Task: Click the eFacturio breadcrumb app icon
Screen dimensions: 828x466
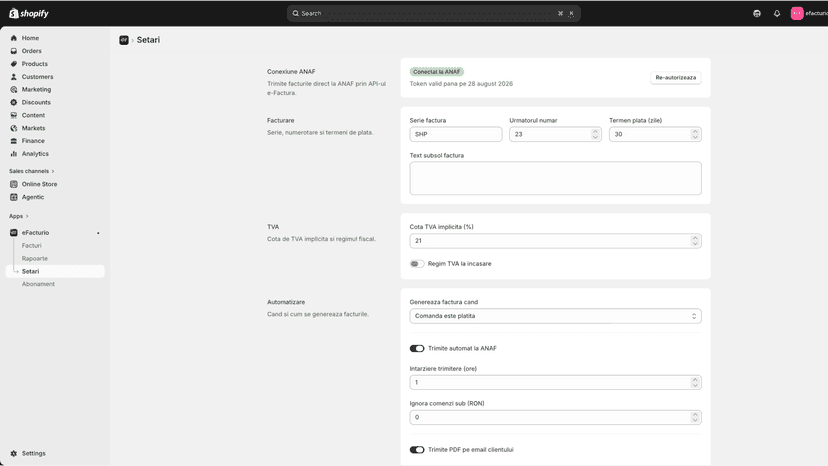Action: click(x=124, y=40)
